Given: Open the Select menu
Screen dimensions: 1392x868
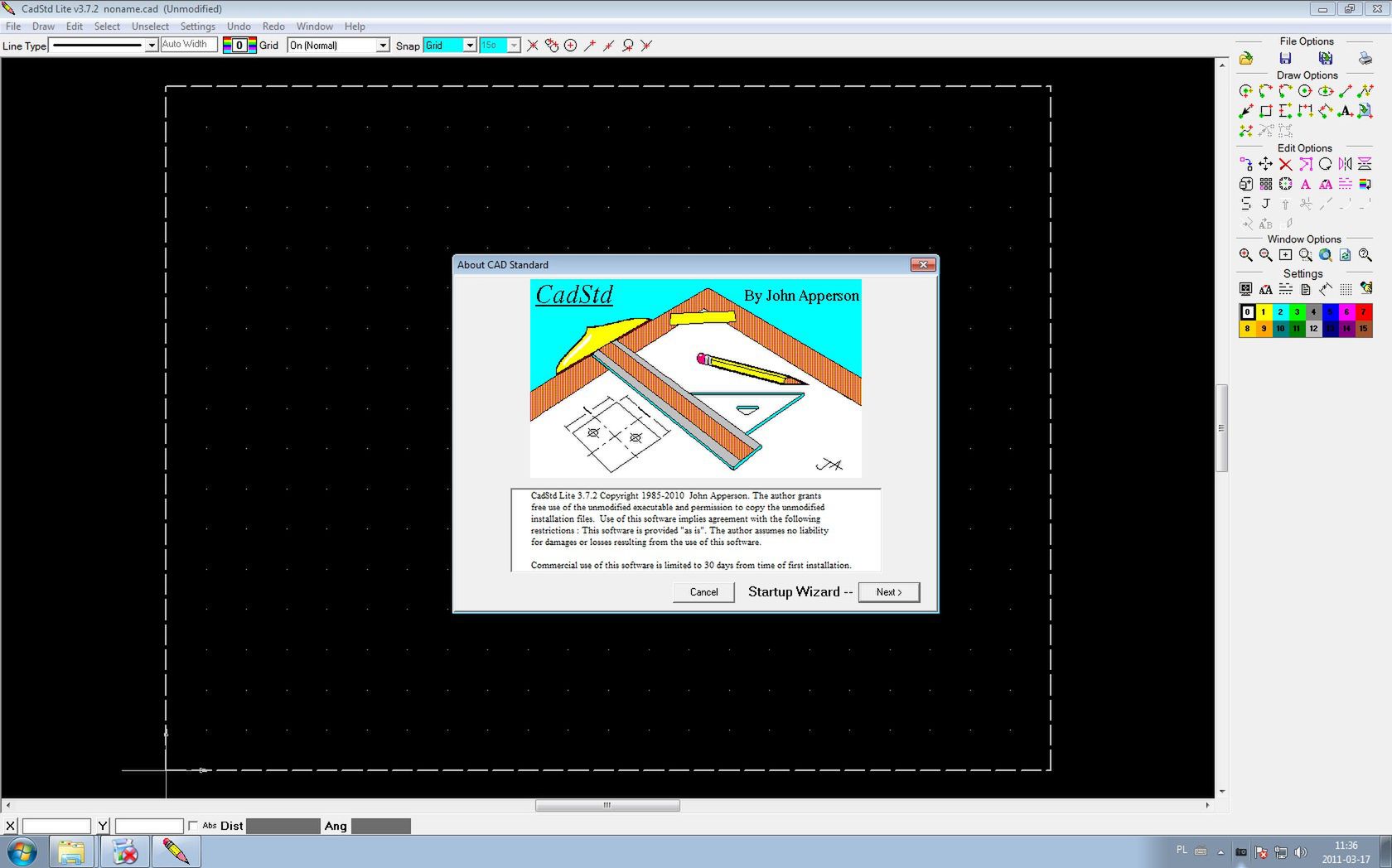Looking at the screenshot, I should click(107, 27).
